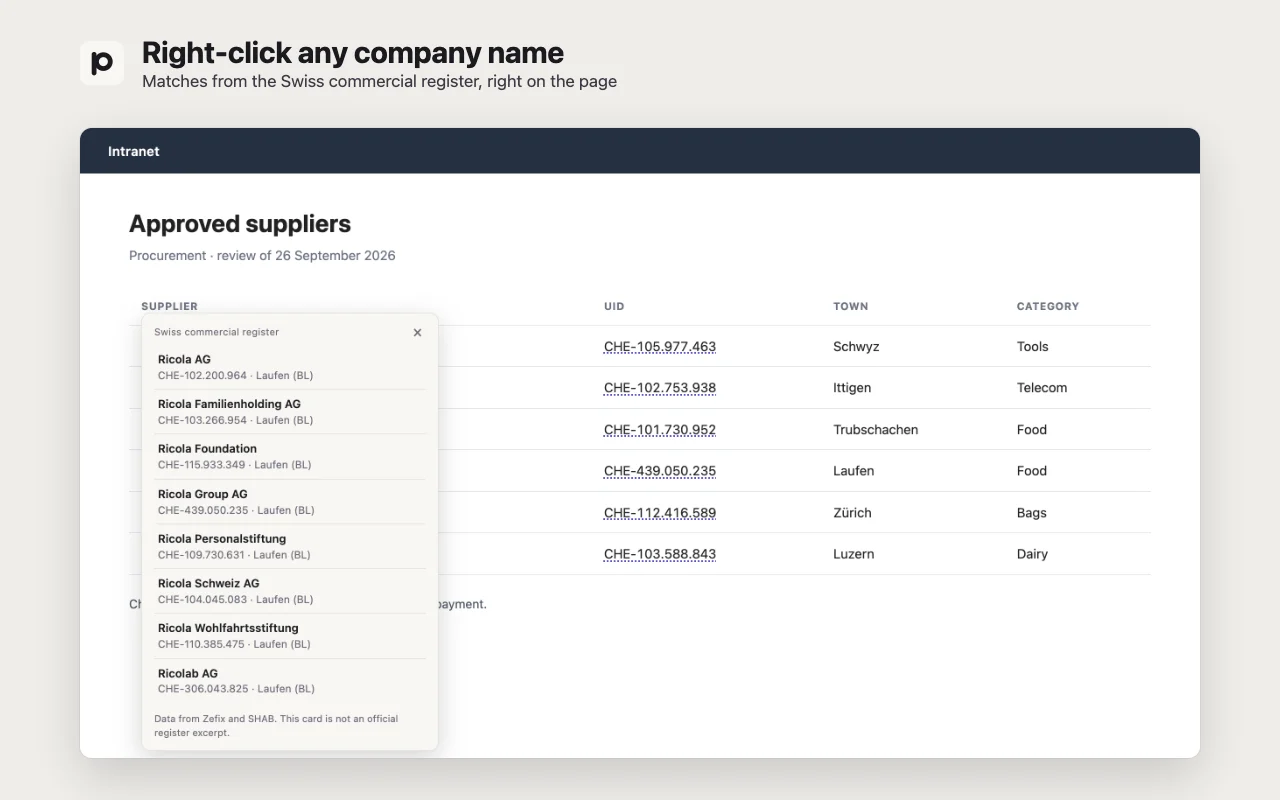The width and height of the screenshot is (1280, 800).
Task: Click the Tools category cell
Action: click(x=1033, y=347)
